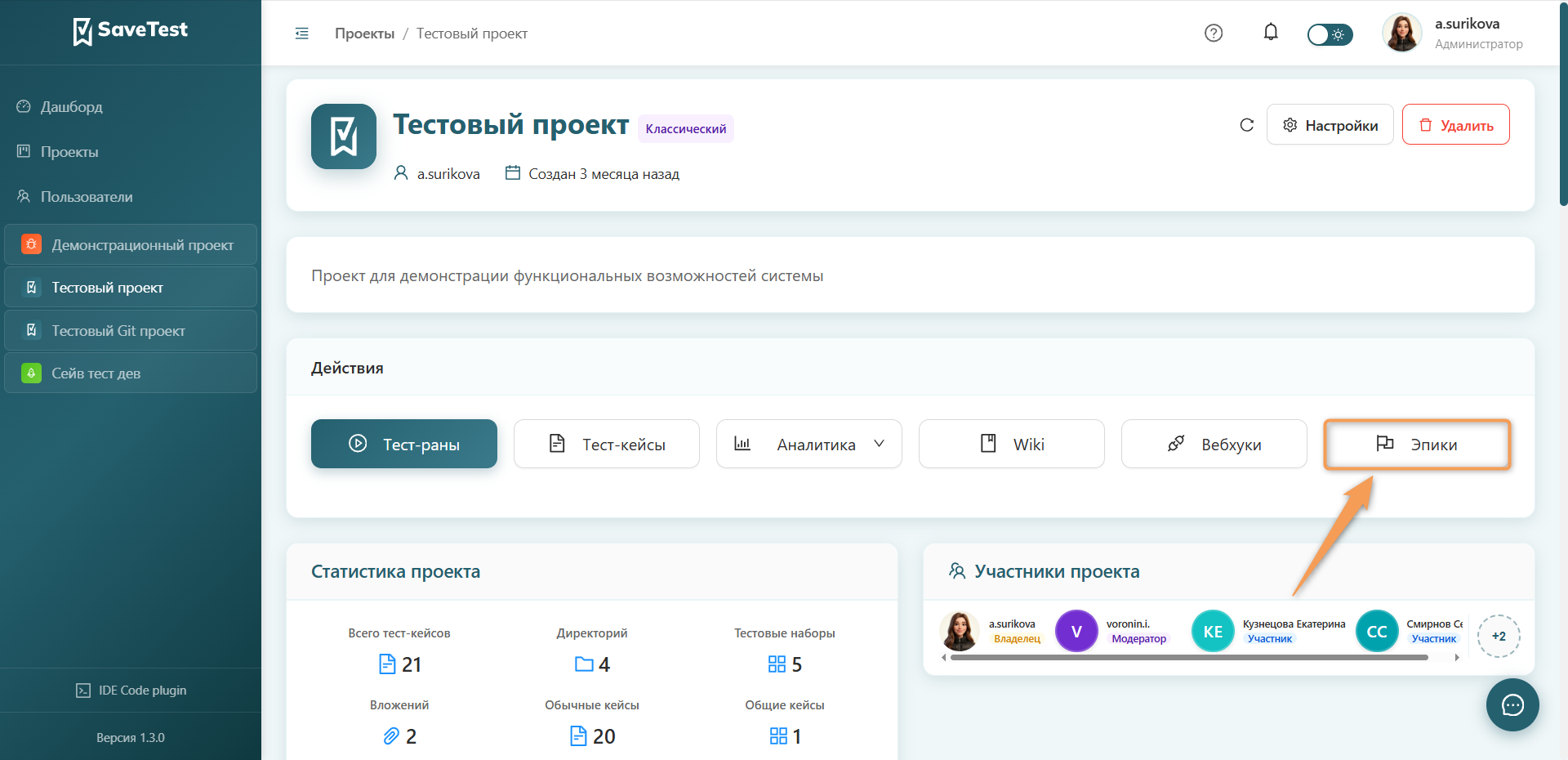Screen dimensions: 1568x760
Task: Click Тестовый проект breadcrumb text
Action: (x=472, y=34)
